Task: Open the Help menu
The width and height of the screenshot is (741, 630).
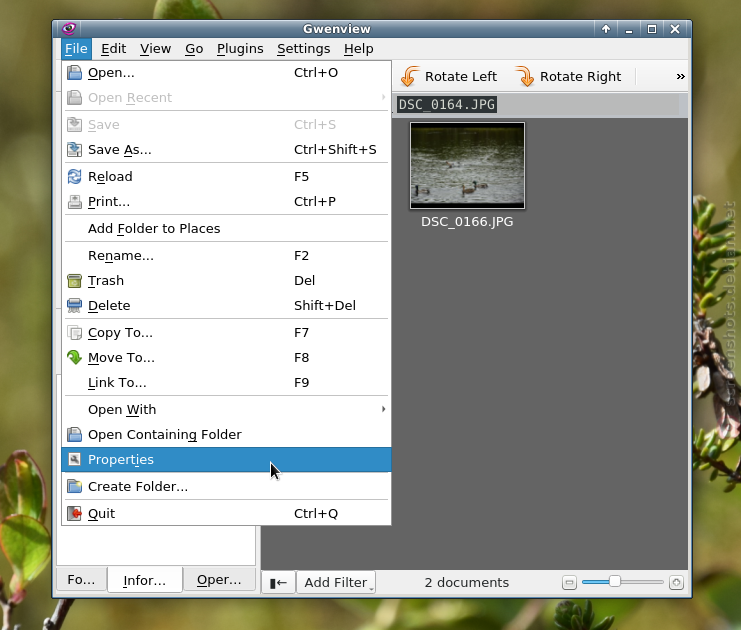Action: tap(359, 49)
